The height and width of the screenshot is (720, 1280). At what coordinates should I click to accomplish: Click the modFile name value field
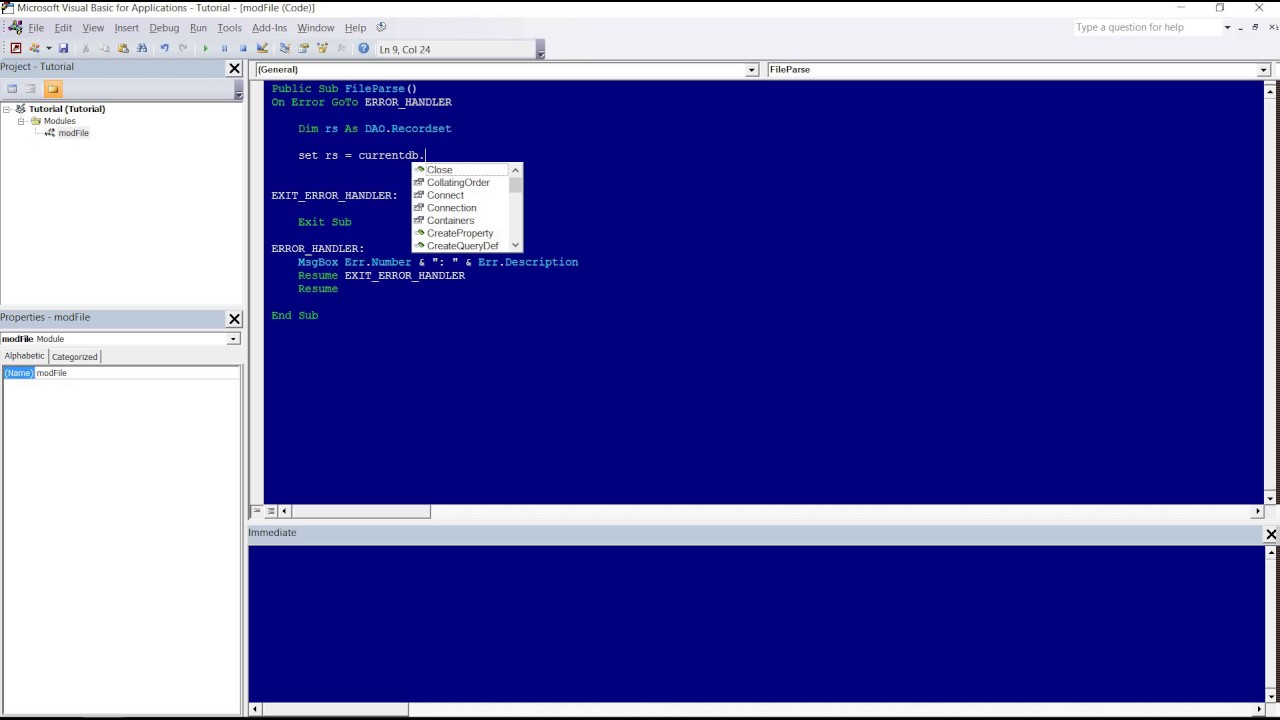pos(137,373)
